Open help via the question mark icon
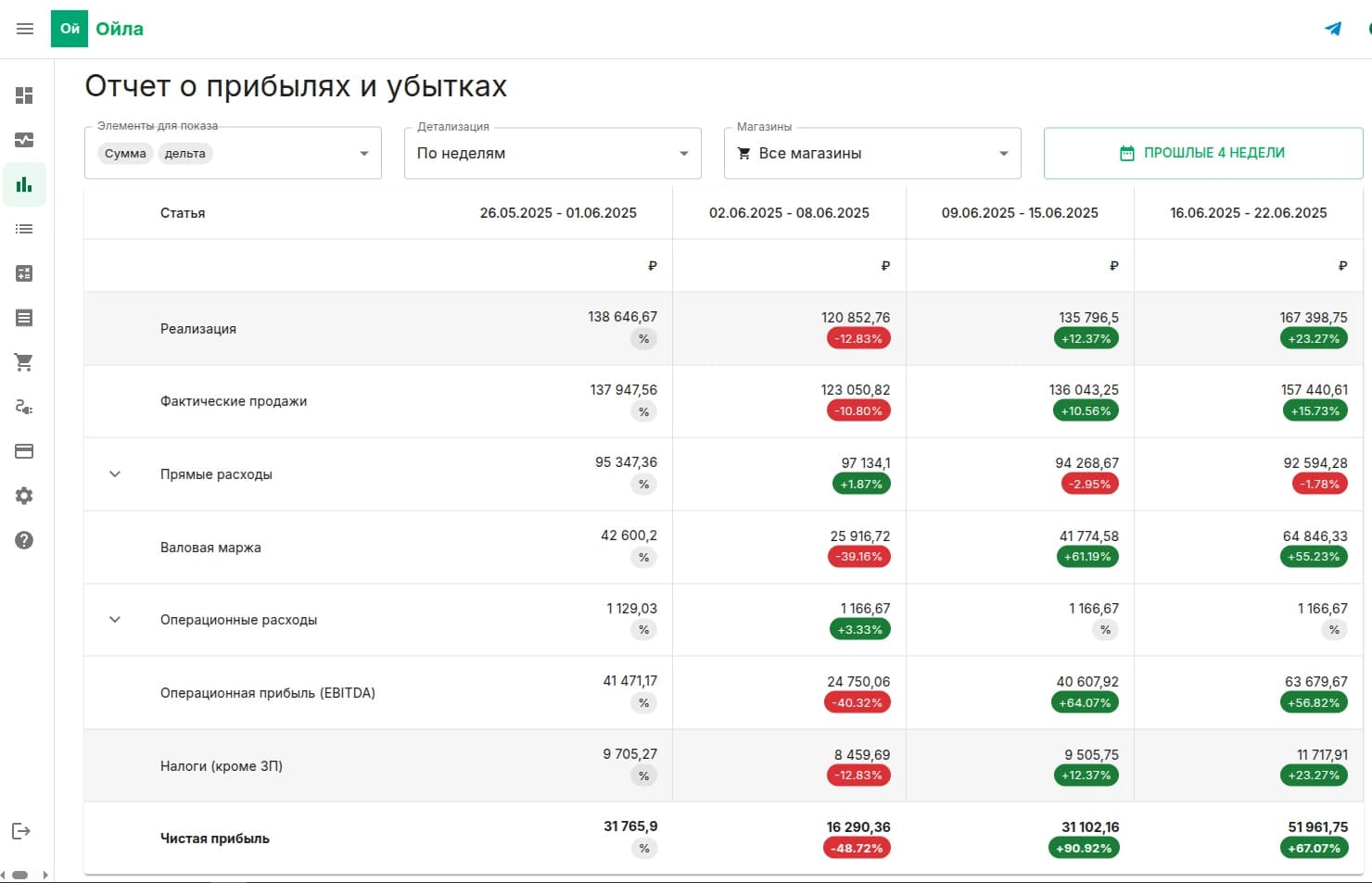The width and height of the screenshot is (1372, 883). point(24,540)
